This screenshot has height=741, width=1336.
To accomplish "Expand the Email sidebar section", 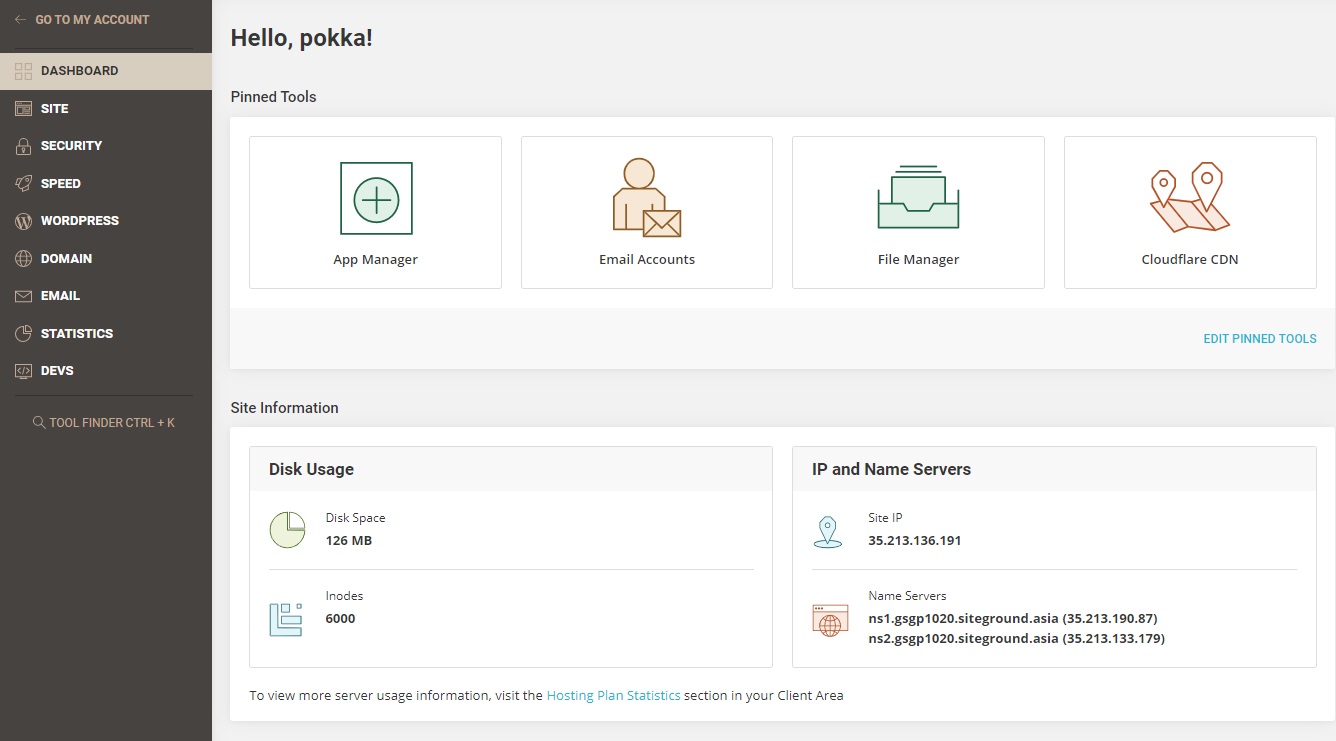I will click(x=60, y=296).
